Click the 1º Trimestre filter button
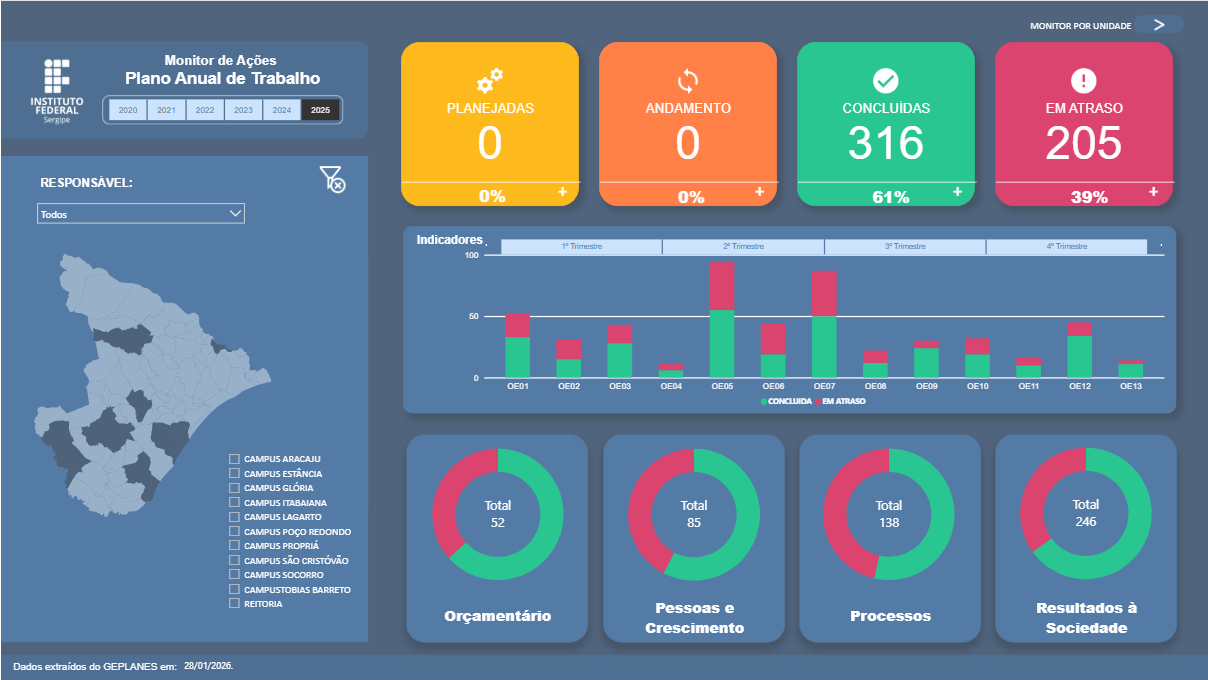Viewport: 1208px width, 680px height. tap(581, 247)
